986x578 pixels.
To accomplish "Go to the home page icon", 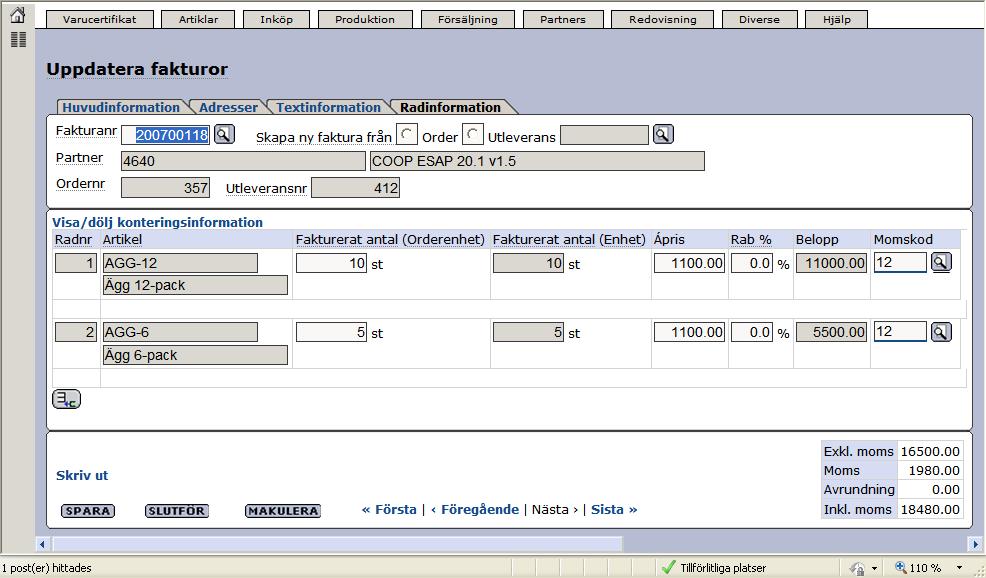I will (x=18, y=15).
